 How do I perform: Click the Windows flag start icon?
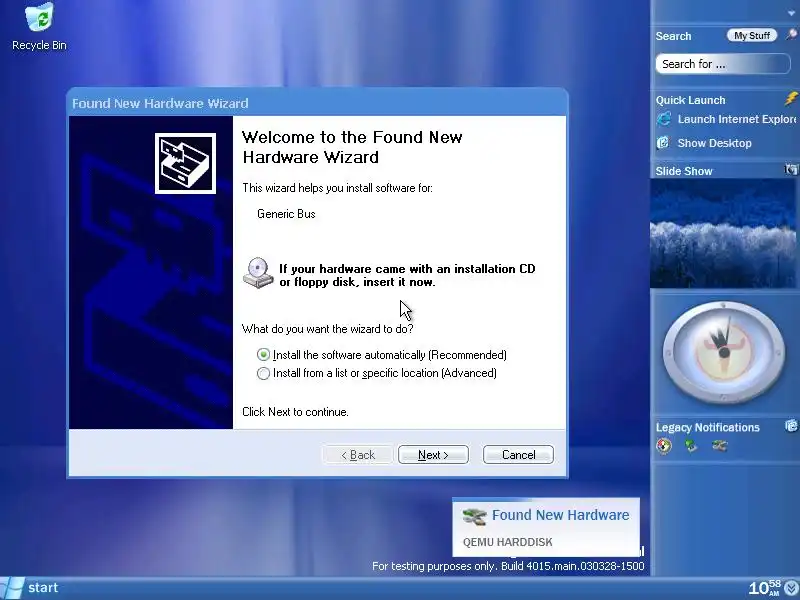point(11,588)
